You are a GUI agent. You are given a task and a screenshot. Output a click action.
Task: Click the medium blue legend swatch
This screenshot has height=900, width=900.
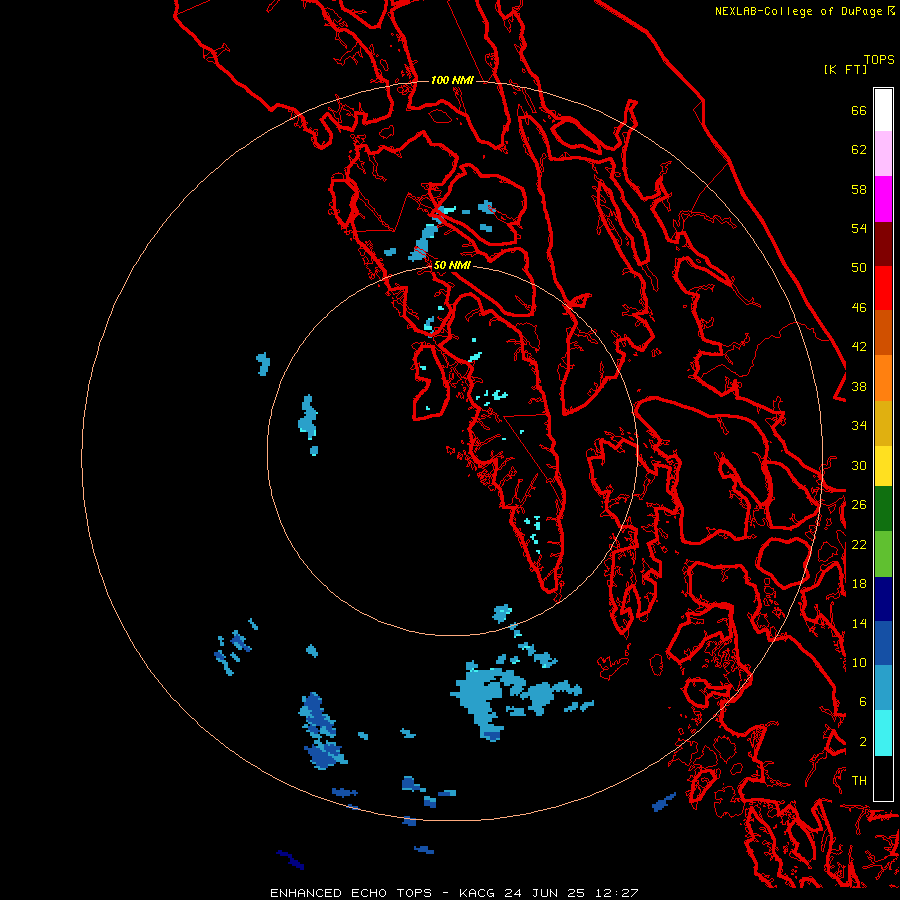point(883,643)
